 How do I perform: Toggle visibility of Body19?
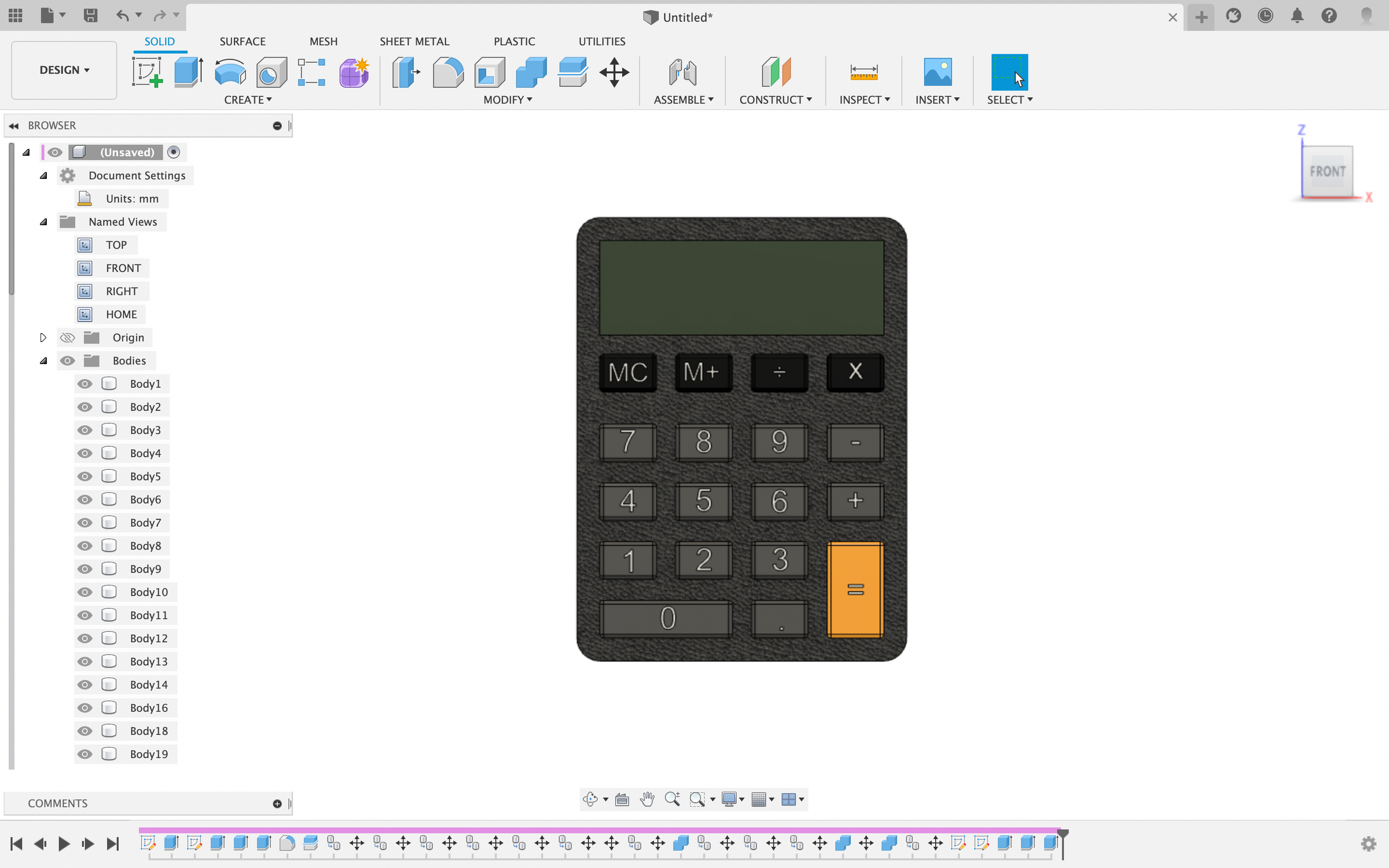(x=84, y=754)
